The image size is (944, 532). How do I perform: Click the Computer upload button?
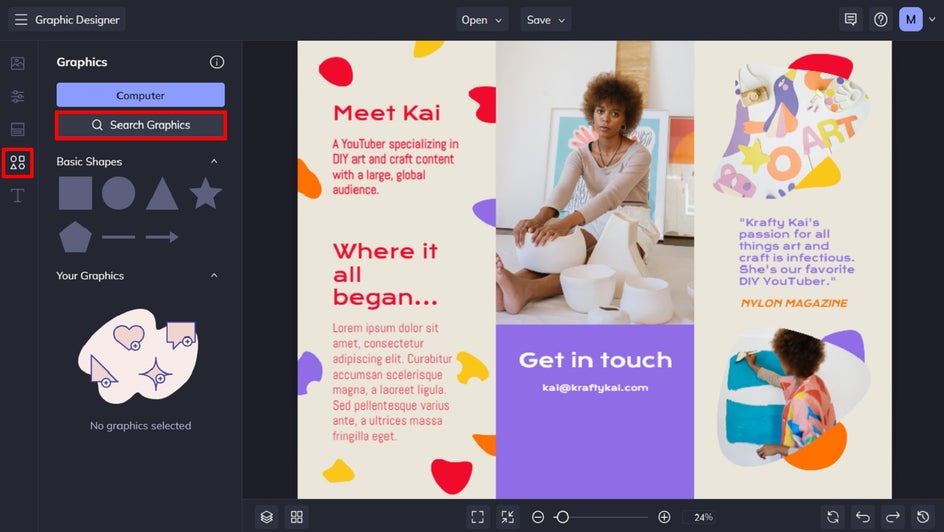tap(140, 95)
